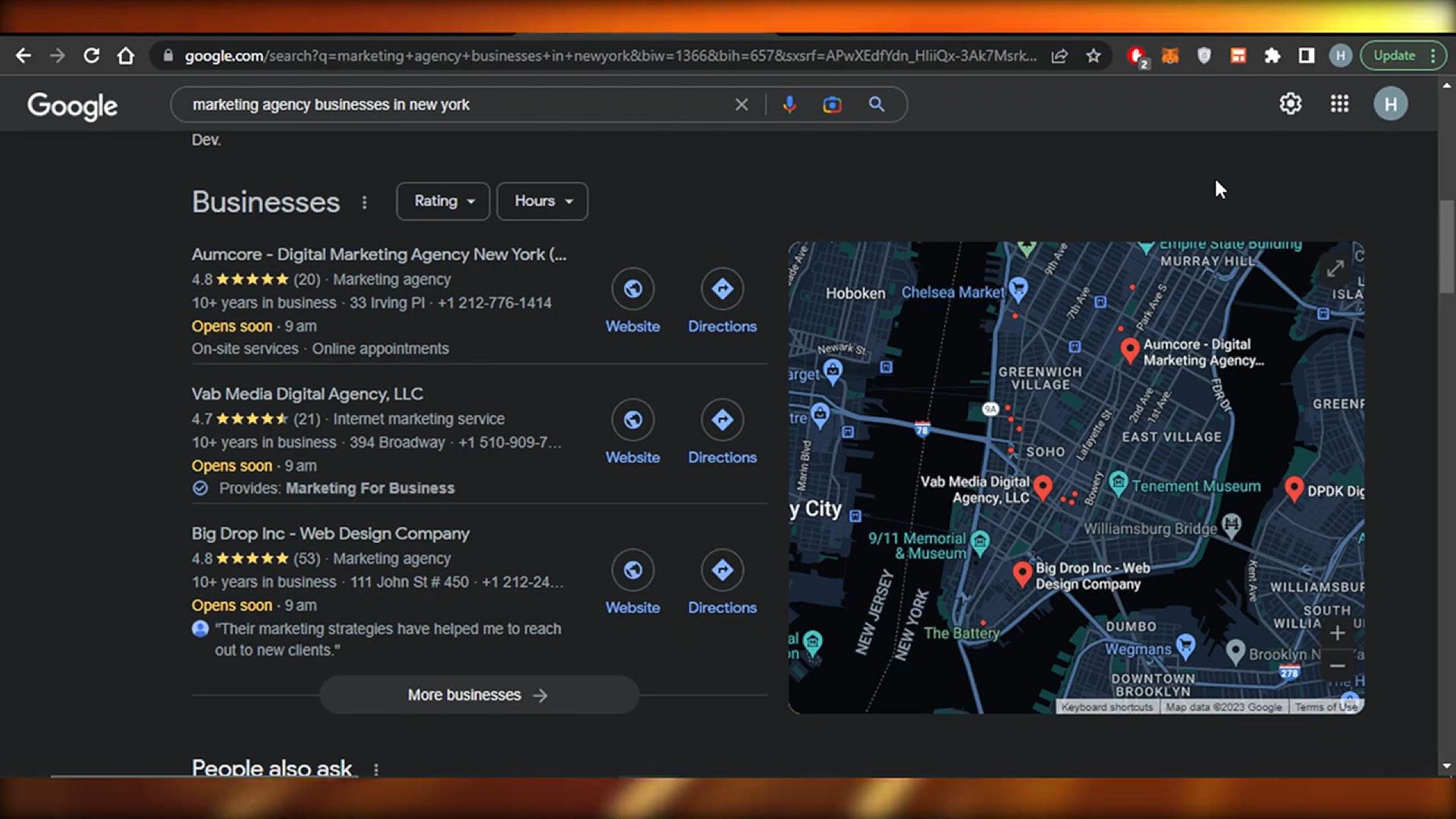Viewport: 1456px width, 819px height.
Task: Click the address bar URL
Action: coord(610,55)
